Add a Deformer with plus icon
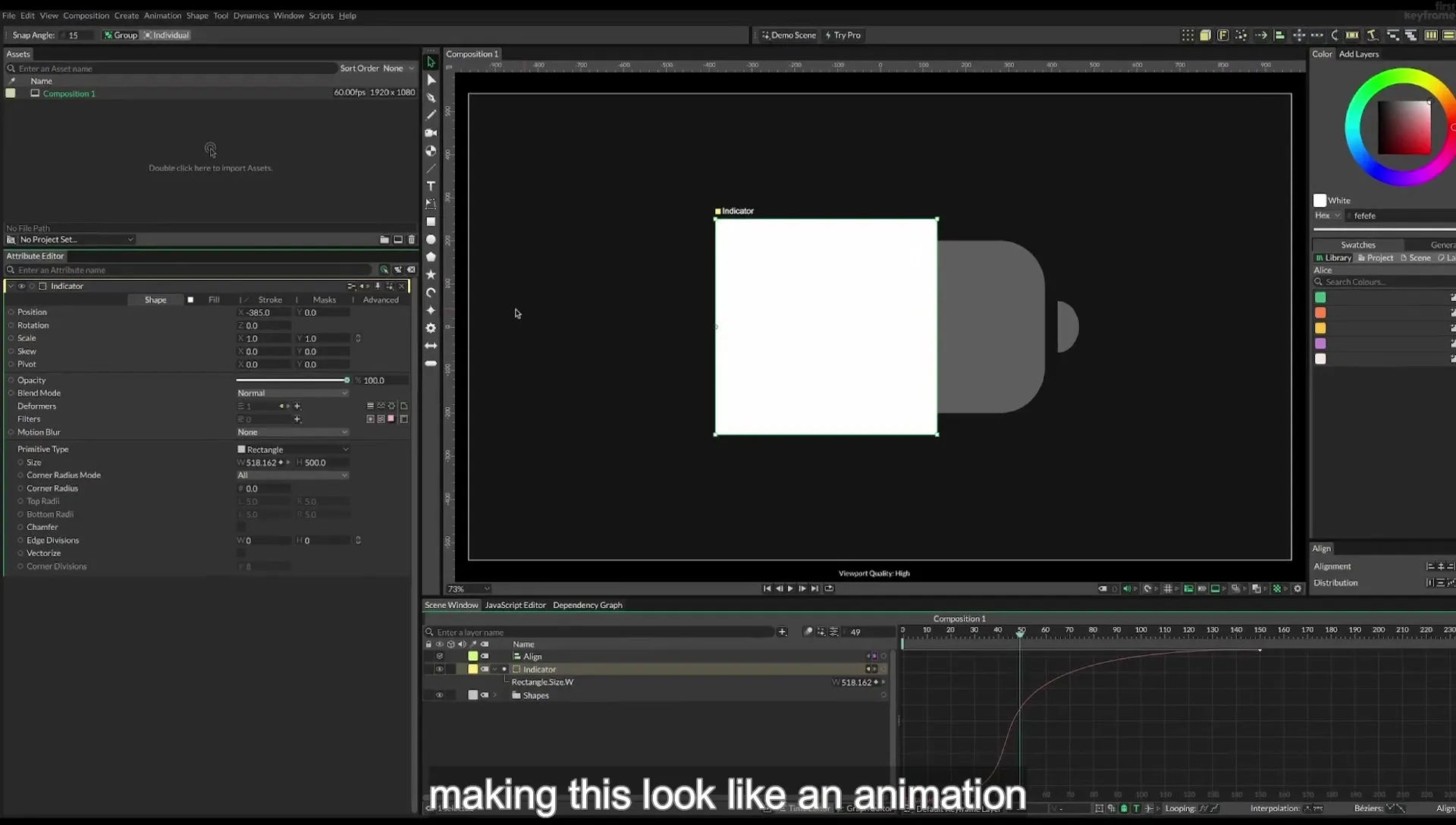The width and height of the screenshot is (1456, 825). pyautogui.click(x=297, y=406)
